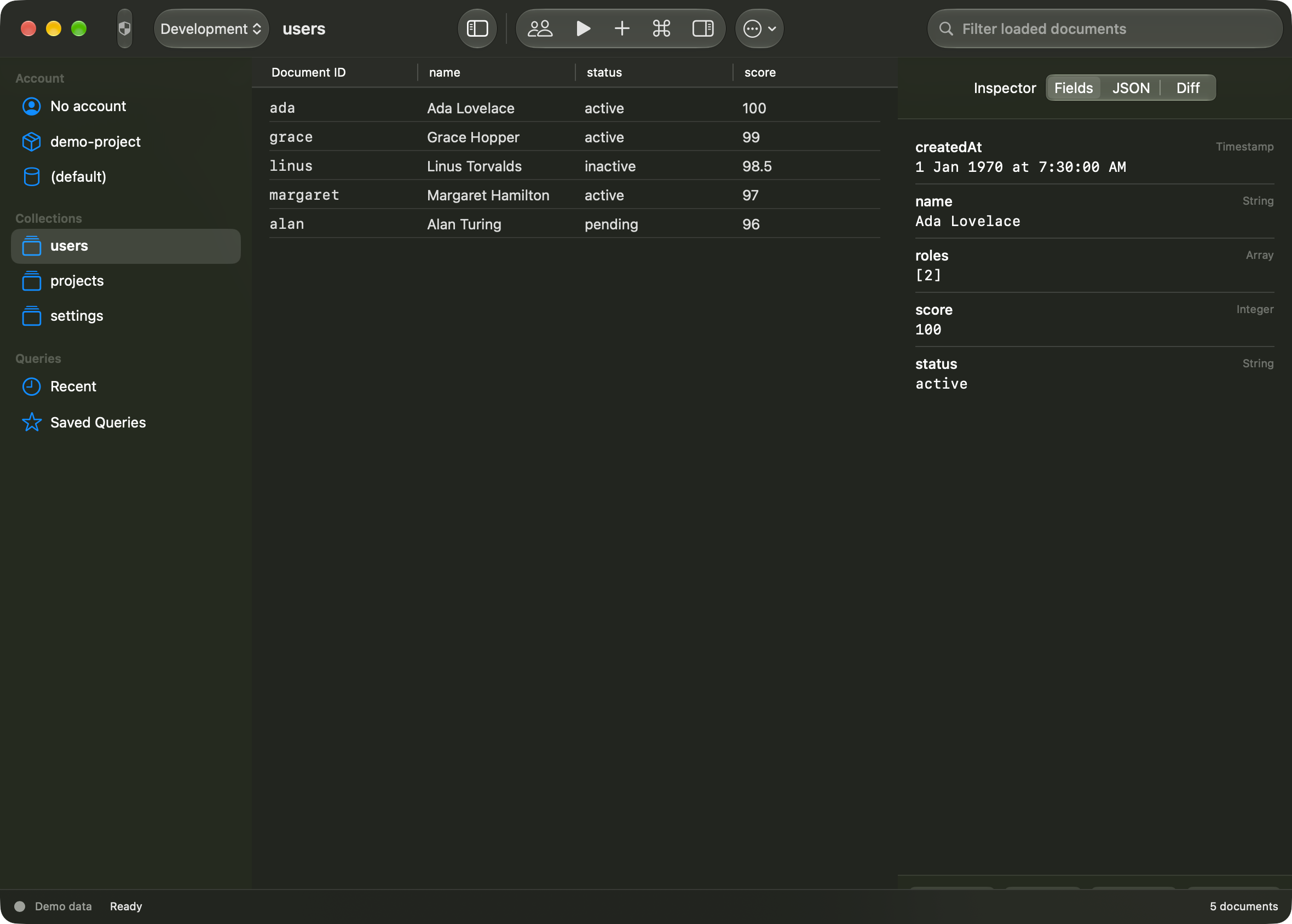
Task: Switch inspector to Fields tab
Action: pyautogui.click(x=1074, y=88)
